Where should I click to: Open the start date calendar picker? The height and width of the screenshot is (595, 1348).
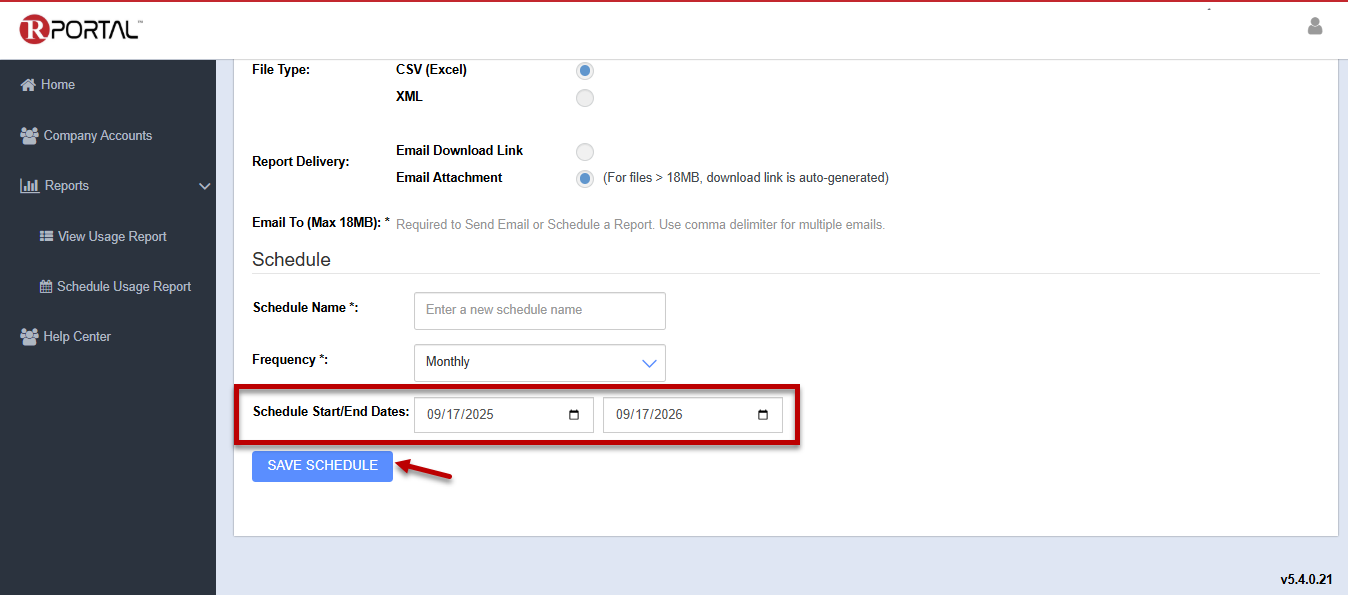(x=574, y=415)
